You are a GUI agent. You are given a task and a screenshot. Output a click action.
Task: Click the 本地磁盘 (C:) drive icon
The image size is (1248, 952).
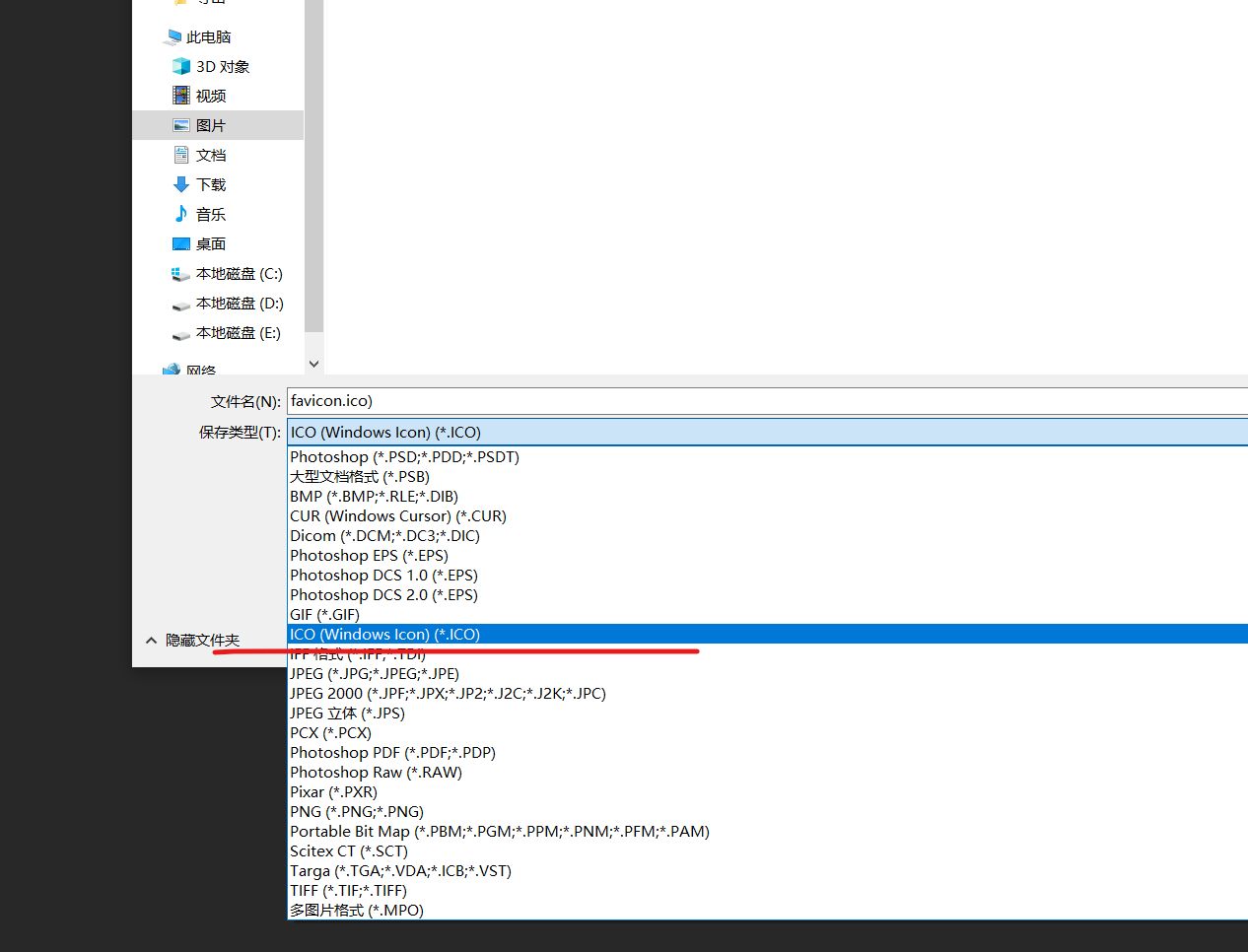coord(181,274)
